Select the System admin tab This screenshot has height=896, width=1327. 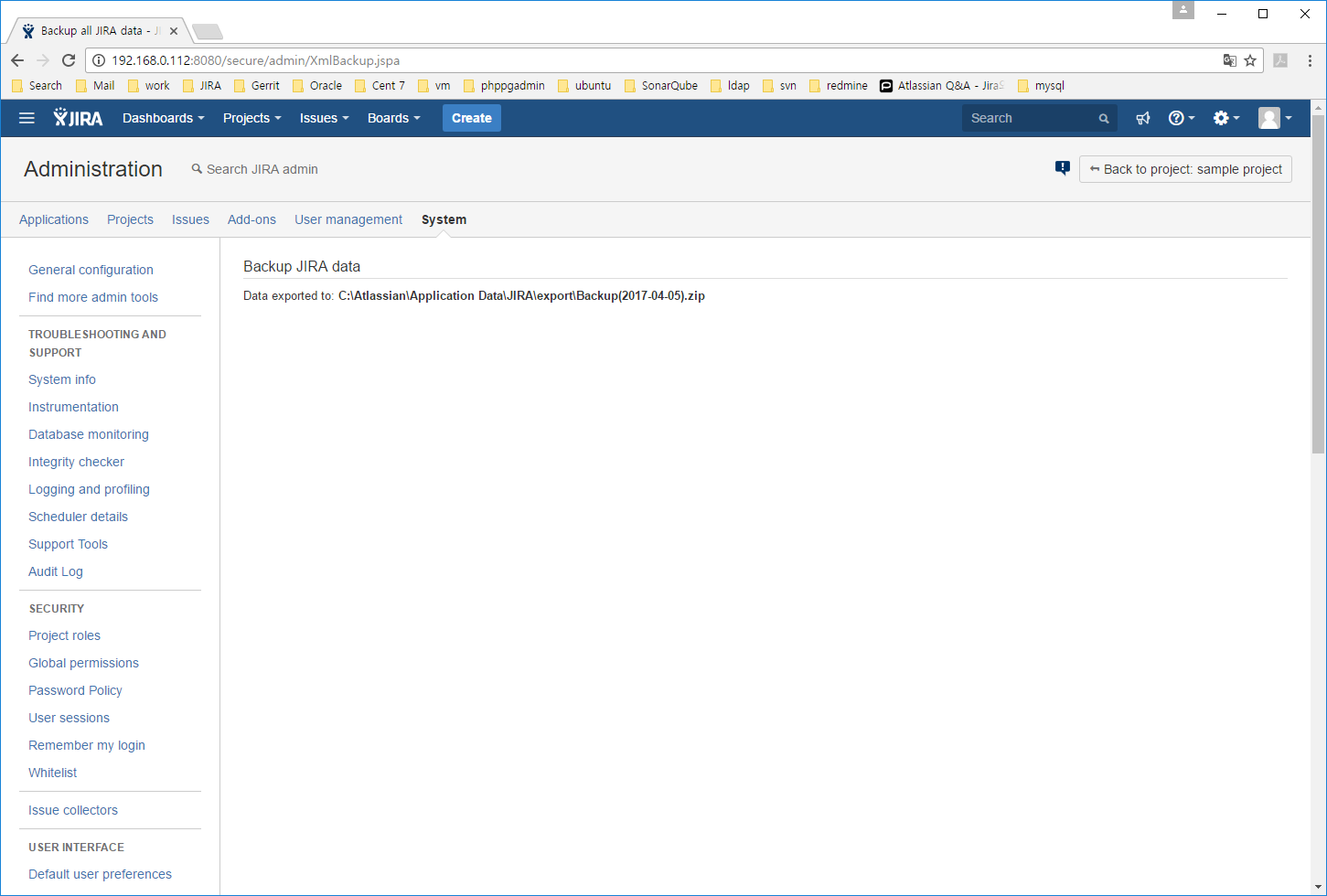click(x=444, y=219)
